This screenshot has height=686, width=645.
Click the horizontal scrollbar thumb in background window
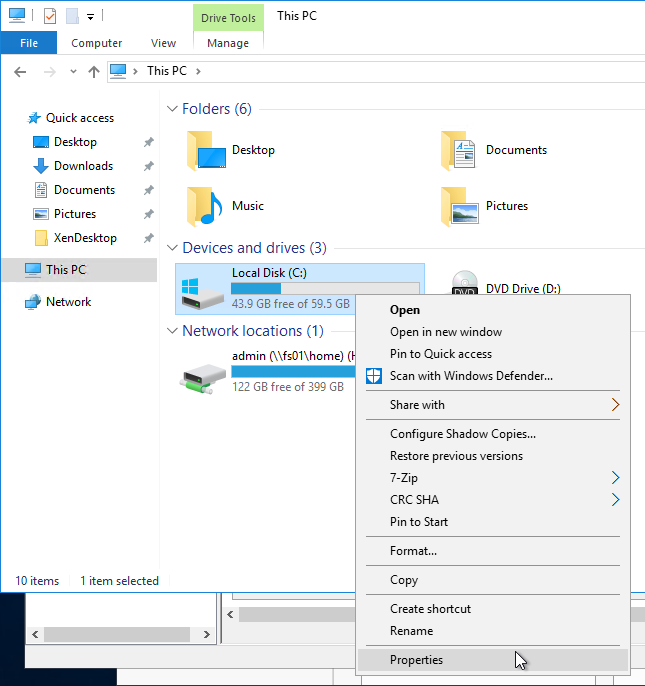[x=117, y=634]
